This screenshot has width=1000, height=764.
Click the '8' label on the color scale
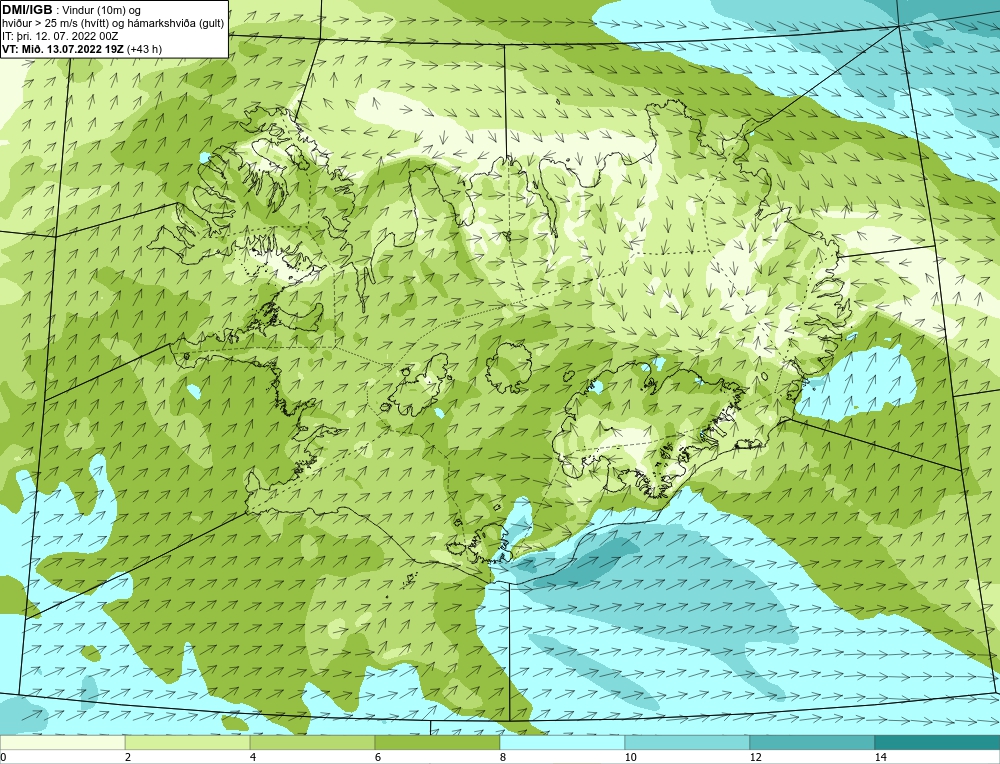[x=503, y=757]
